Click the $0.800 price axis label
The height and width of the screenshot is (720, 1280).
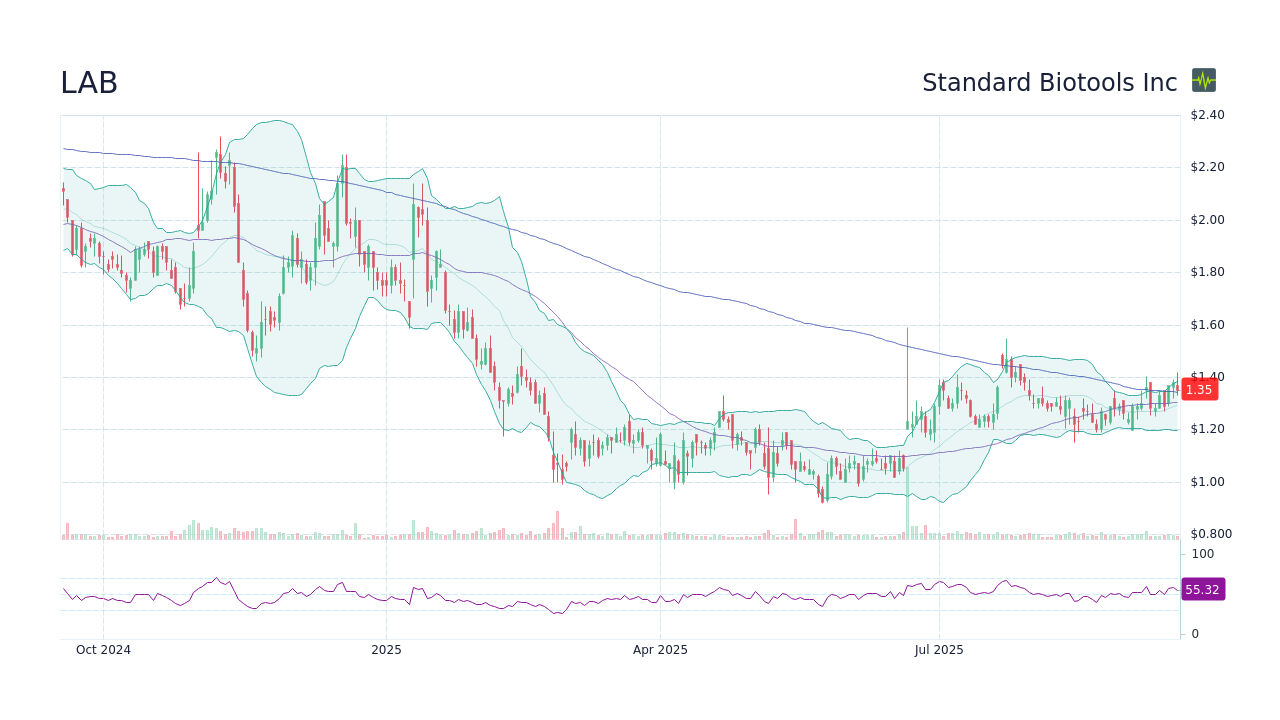(x=1211, y=534)
